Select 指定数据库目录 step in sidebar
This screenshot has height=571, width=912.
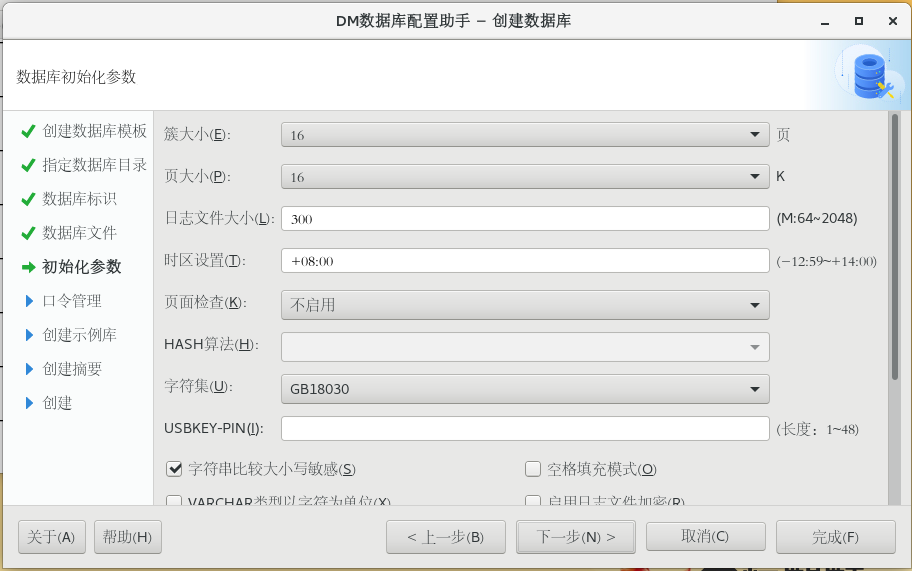[x=94, y=165]
